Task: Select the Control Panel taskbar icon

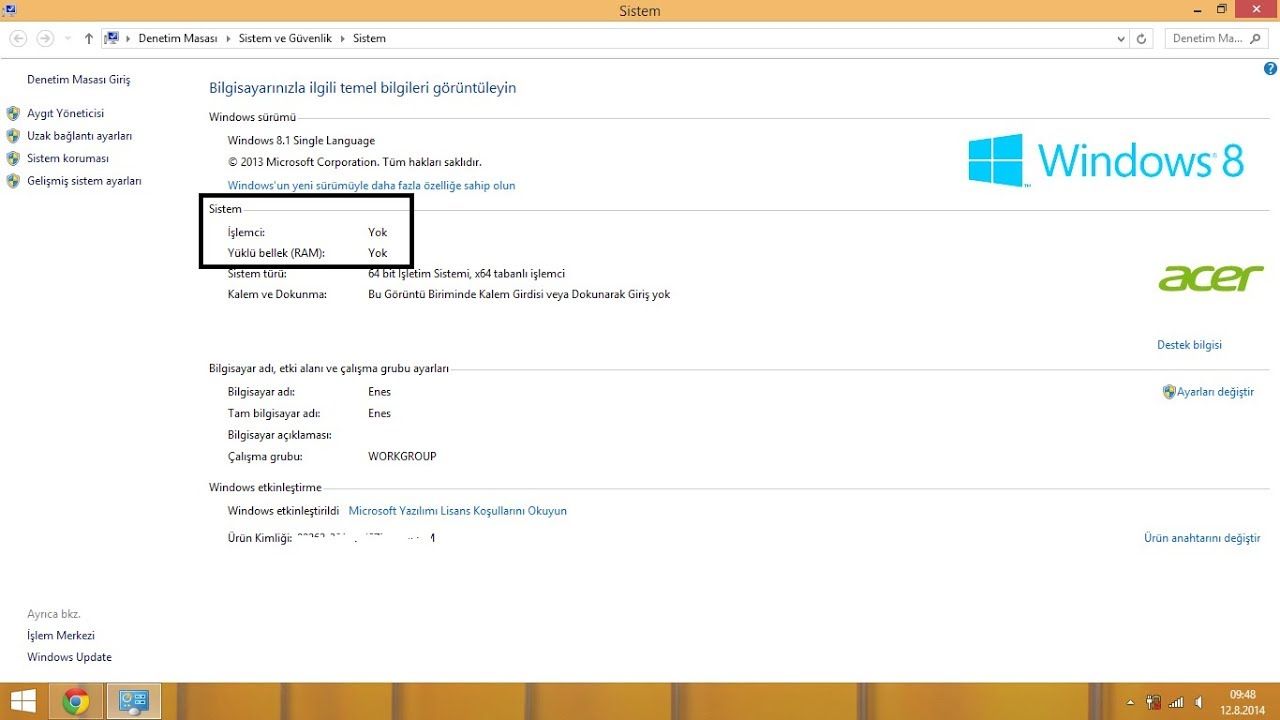Action: coord(133,701)
